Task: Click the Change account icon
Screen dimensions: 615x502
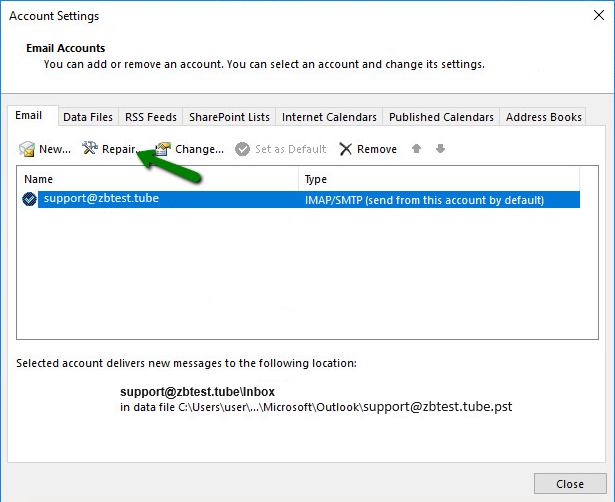Action: click(x=163, y=149)
